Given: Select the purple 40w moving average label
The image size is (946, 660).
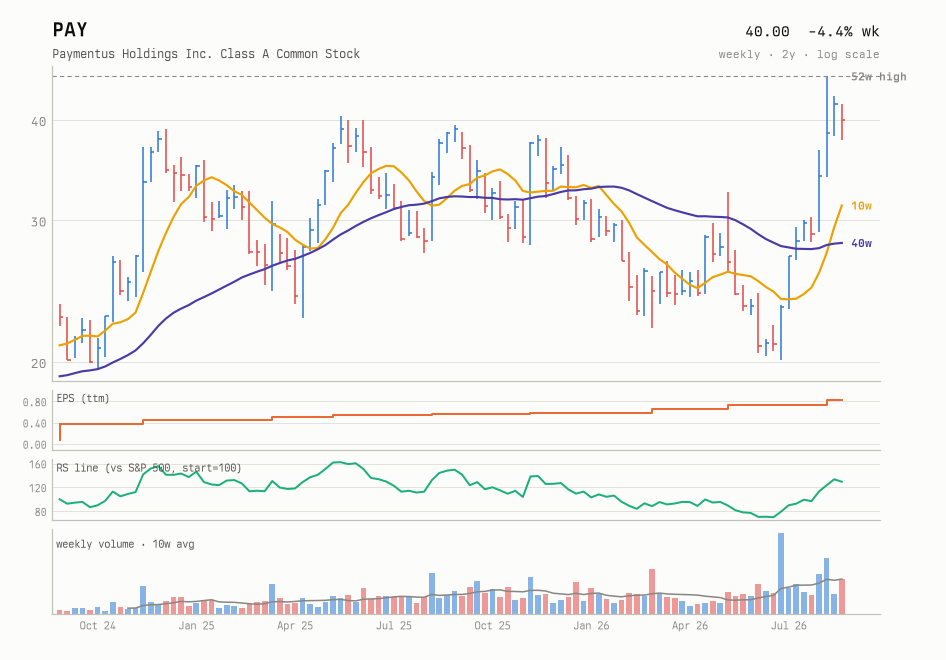Looking at the screenshot, I should [862, 243].
